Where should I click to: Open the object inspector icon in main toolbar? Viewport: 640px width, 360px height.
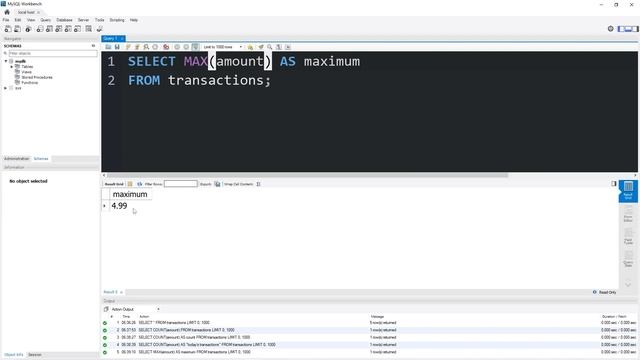pyautogui.click(x=28, y=29)
